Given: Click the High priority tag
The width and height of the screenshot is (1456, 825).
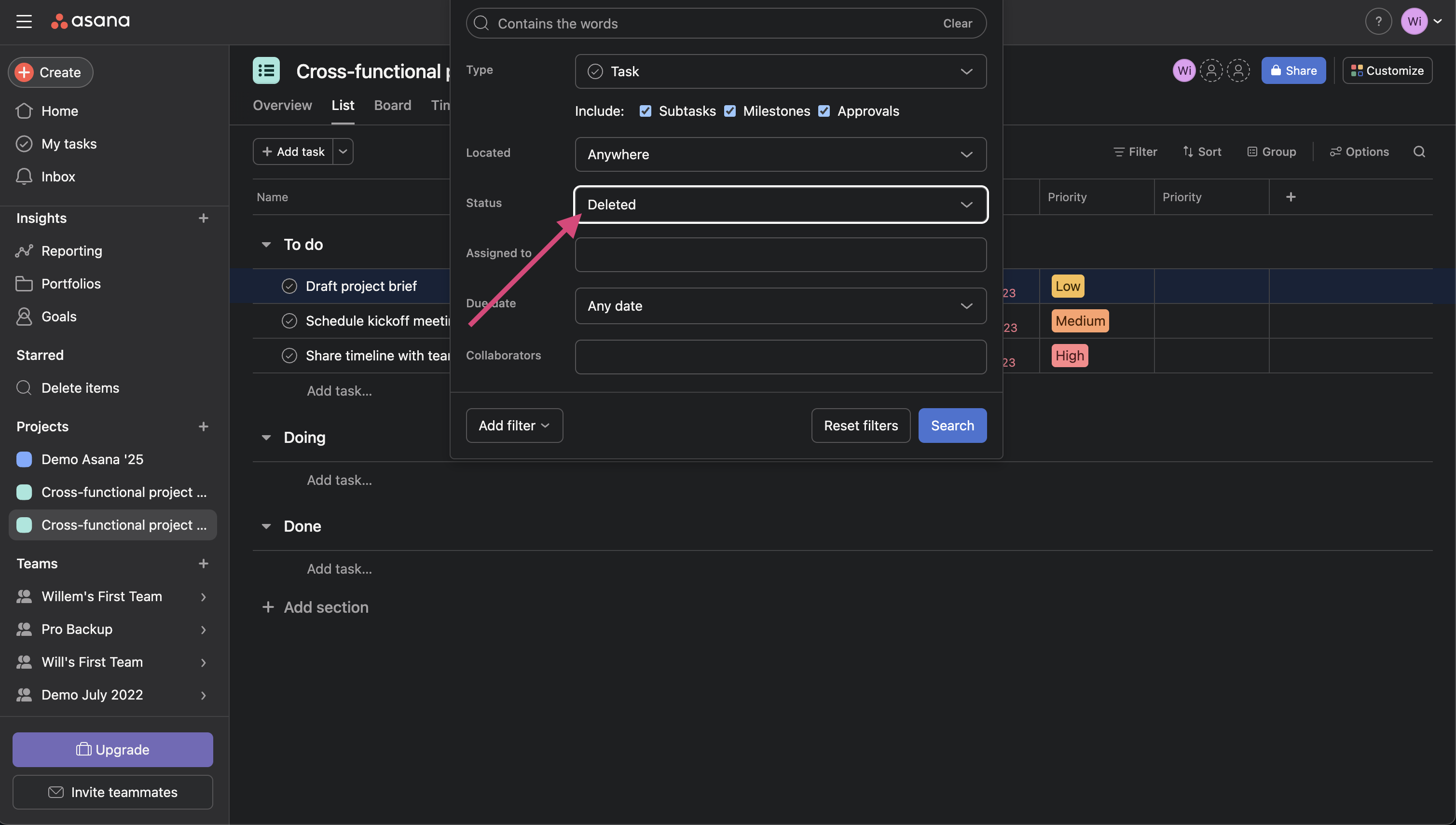Looking at the screenshot, I should coord(1069,356).
